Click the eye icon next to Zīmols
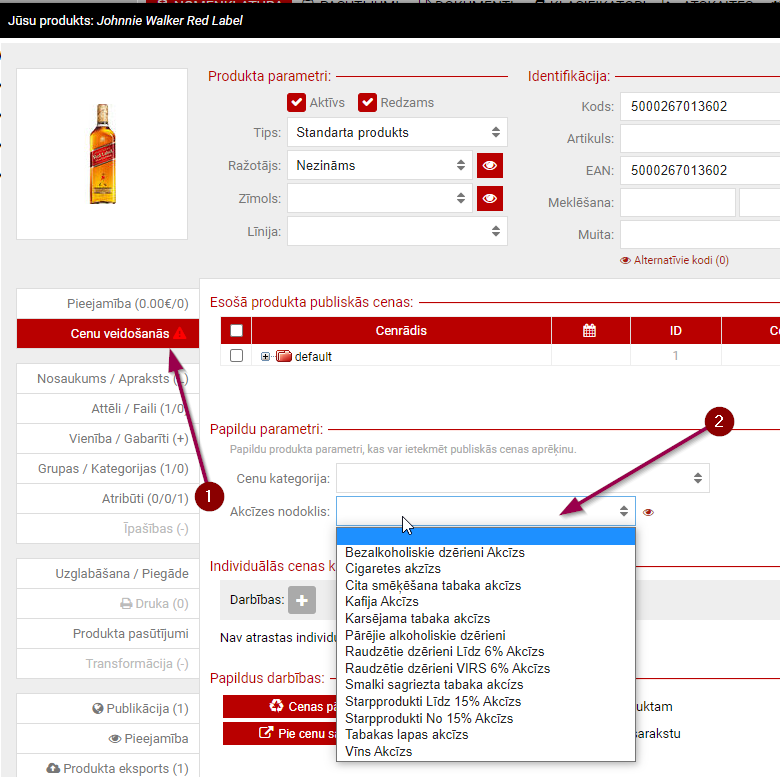Viewport: 780px width, 777px height. pyautogui.click(x=489, y=198)
